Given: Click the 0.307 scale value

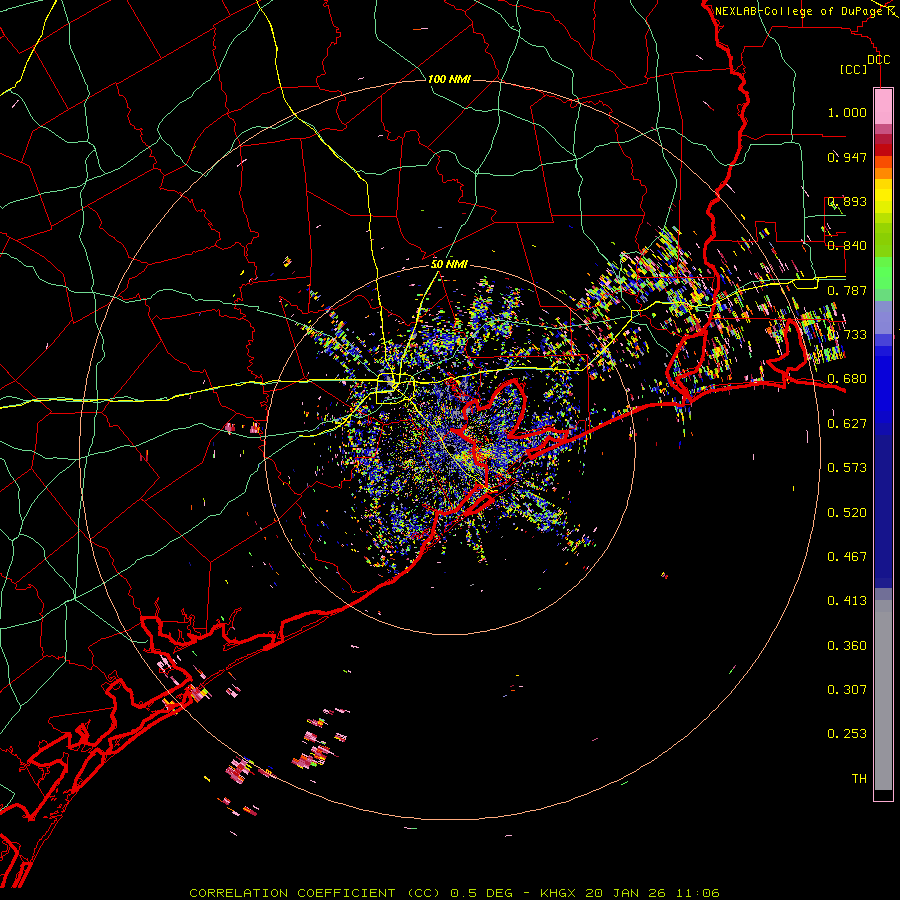Looking at the screenshot, I should click(x=847, y=690).
